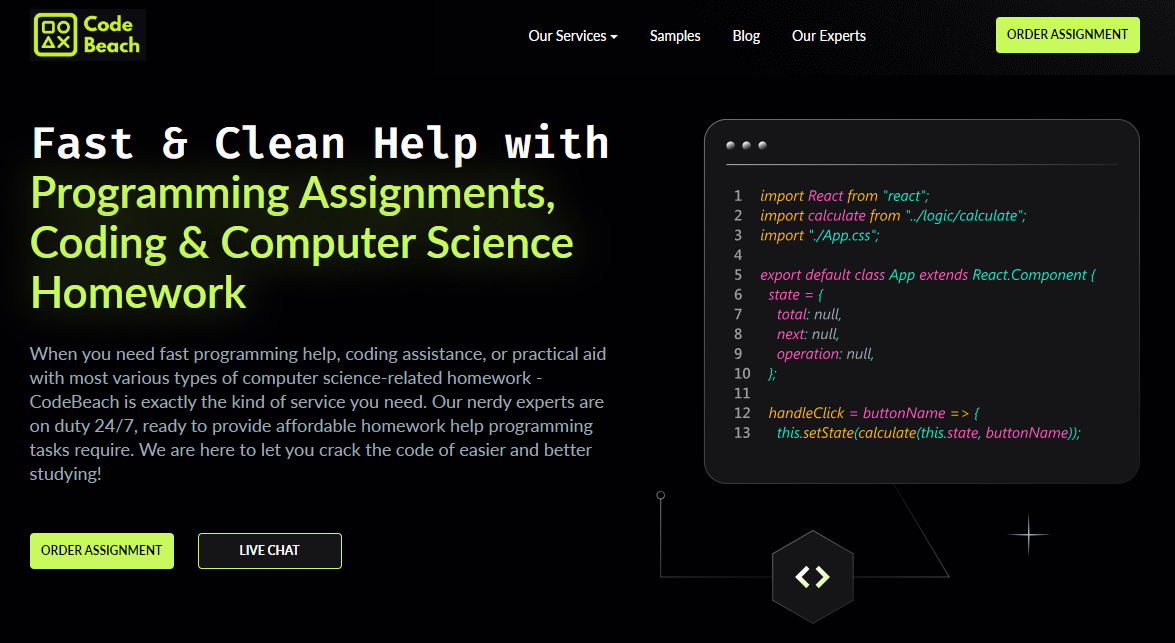Click the paragraph starting 'When you need fast'
This screenshot has height=643, width=1175.
tap(318, 414)
